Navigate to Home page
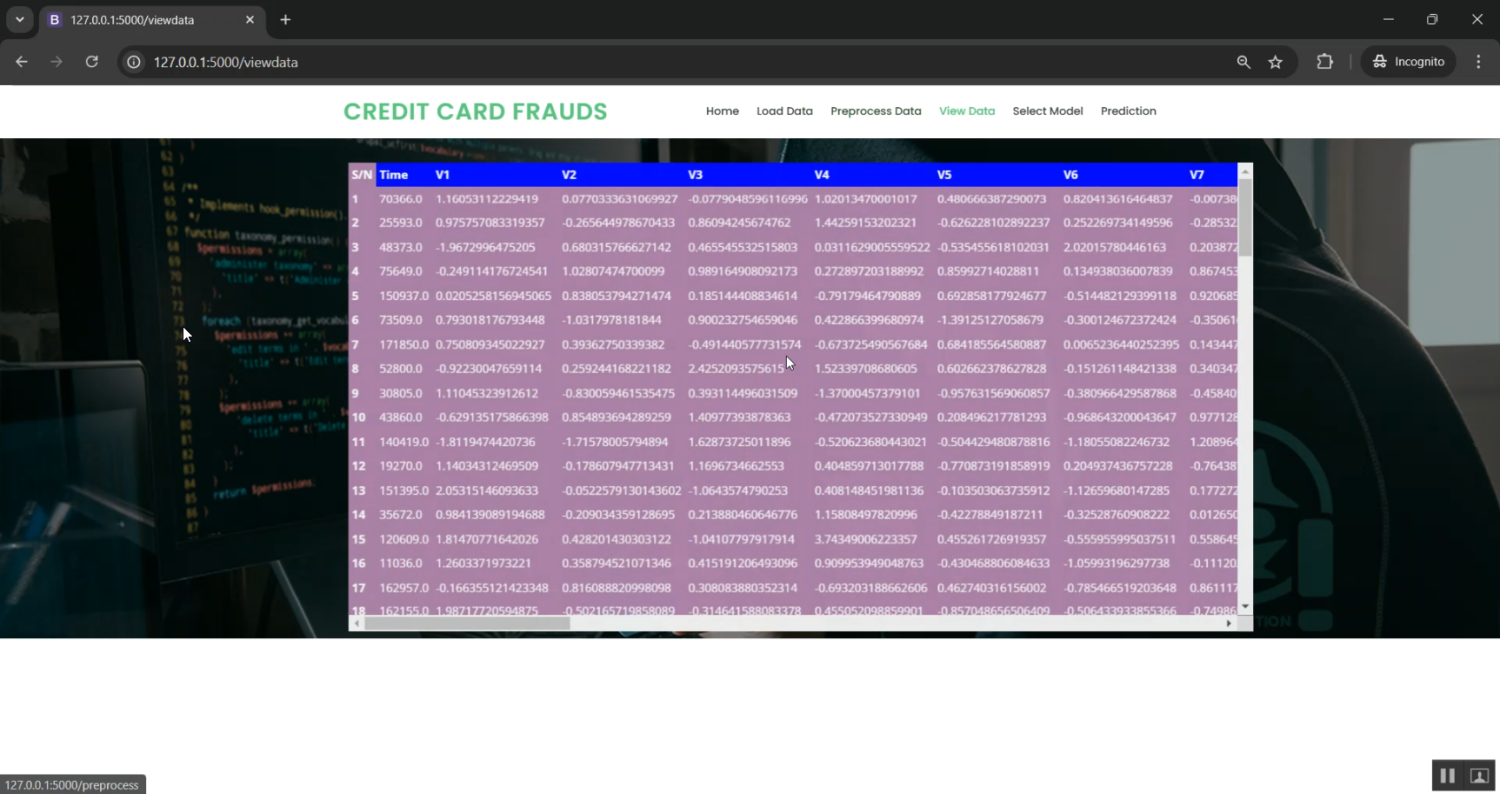The width and height of the screenshot is (1500, 794). pos(722,111)
